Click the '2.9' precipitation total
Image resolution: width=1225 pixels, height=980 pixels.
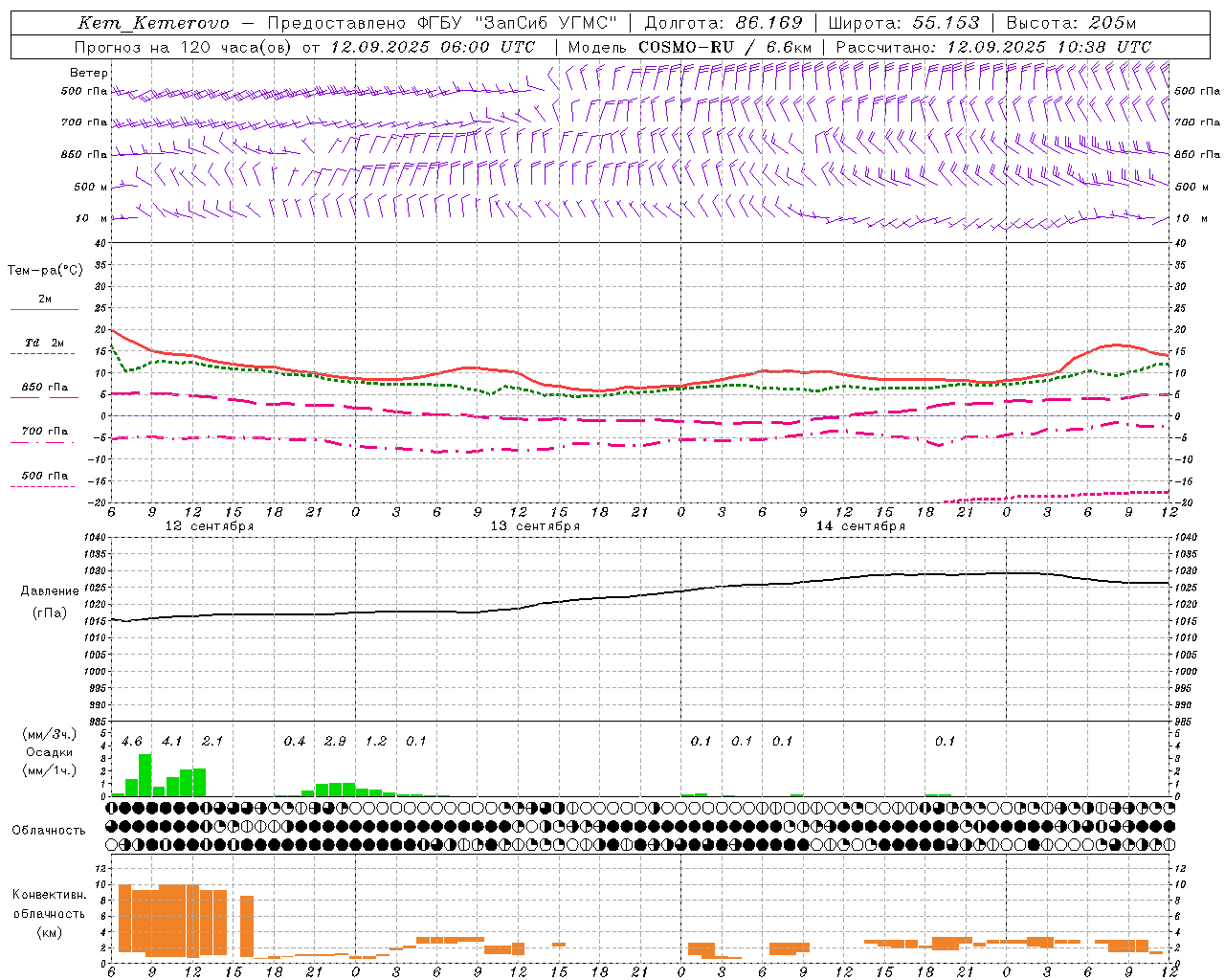[335, 741]
